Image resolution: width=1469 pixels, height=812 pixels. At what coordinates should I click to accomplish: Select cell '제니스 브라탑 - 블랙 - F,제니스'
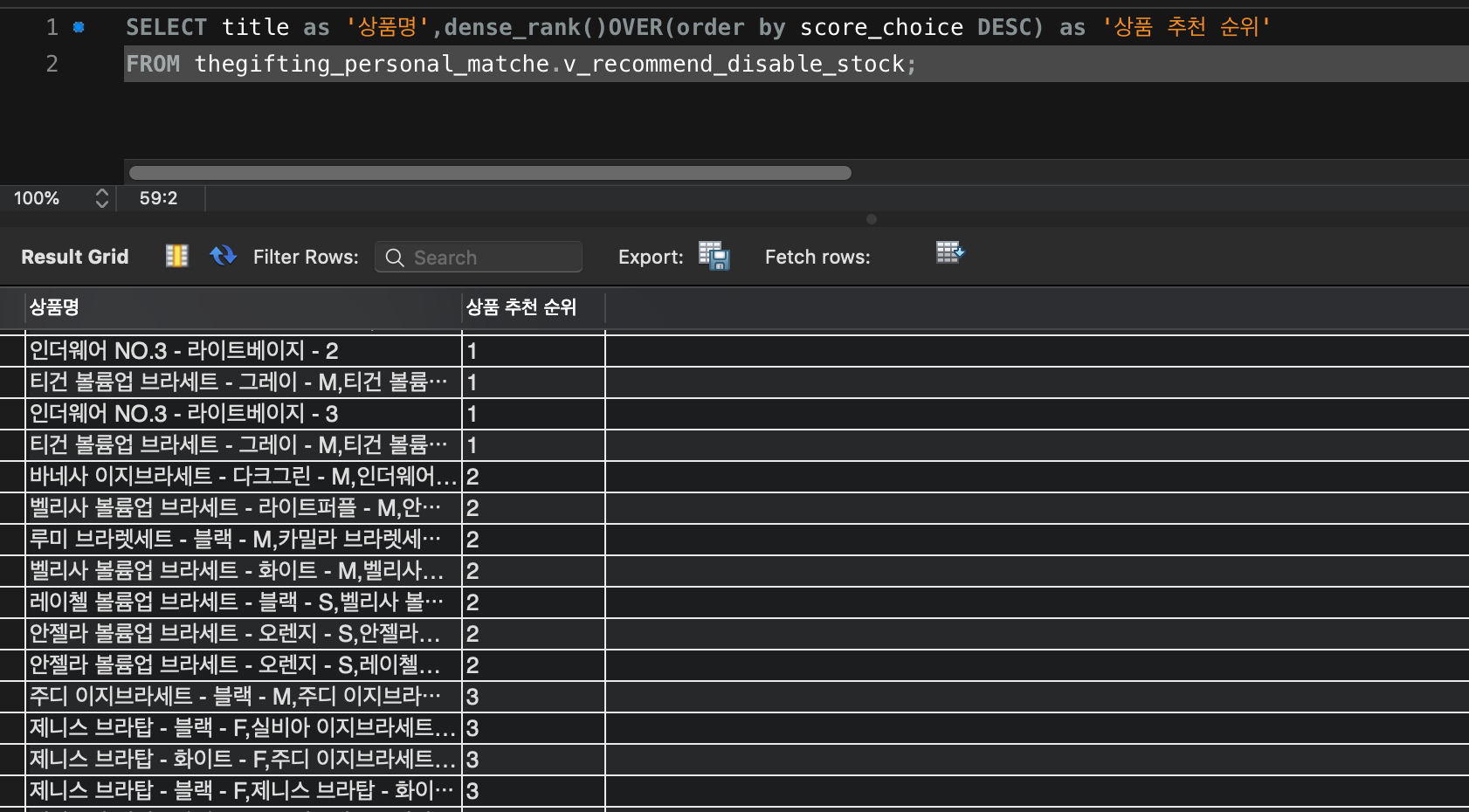click(244, 791)
